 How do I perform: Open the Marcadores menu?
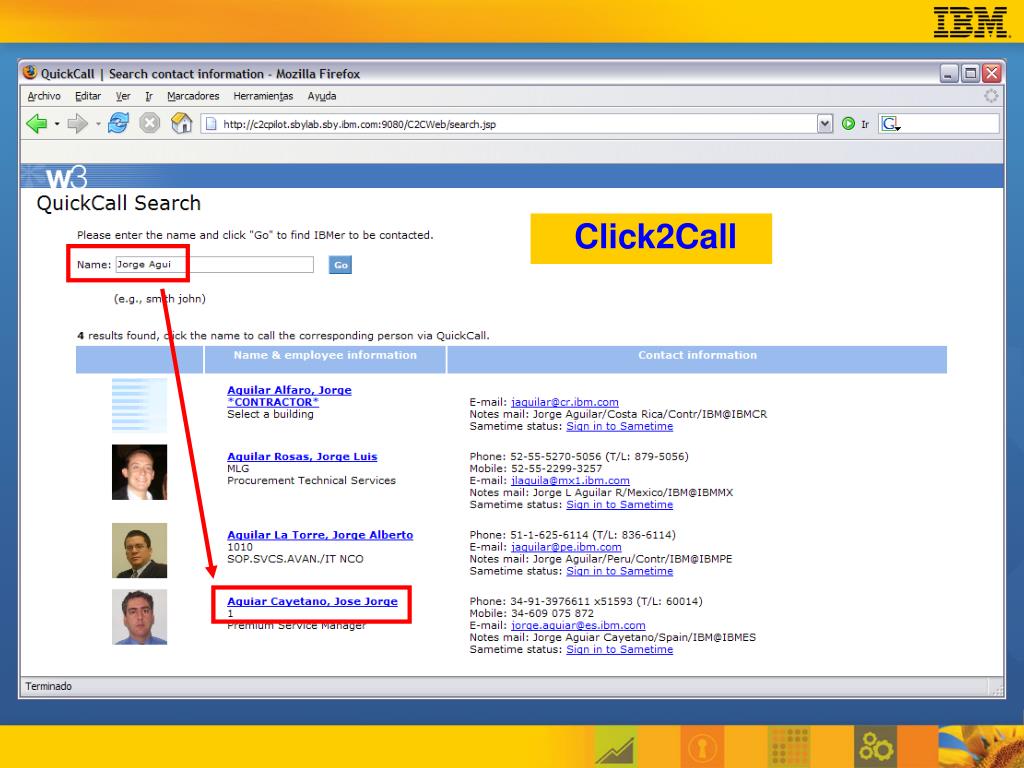[x=193, y=96]
